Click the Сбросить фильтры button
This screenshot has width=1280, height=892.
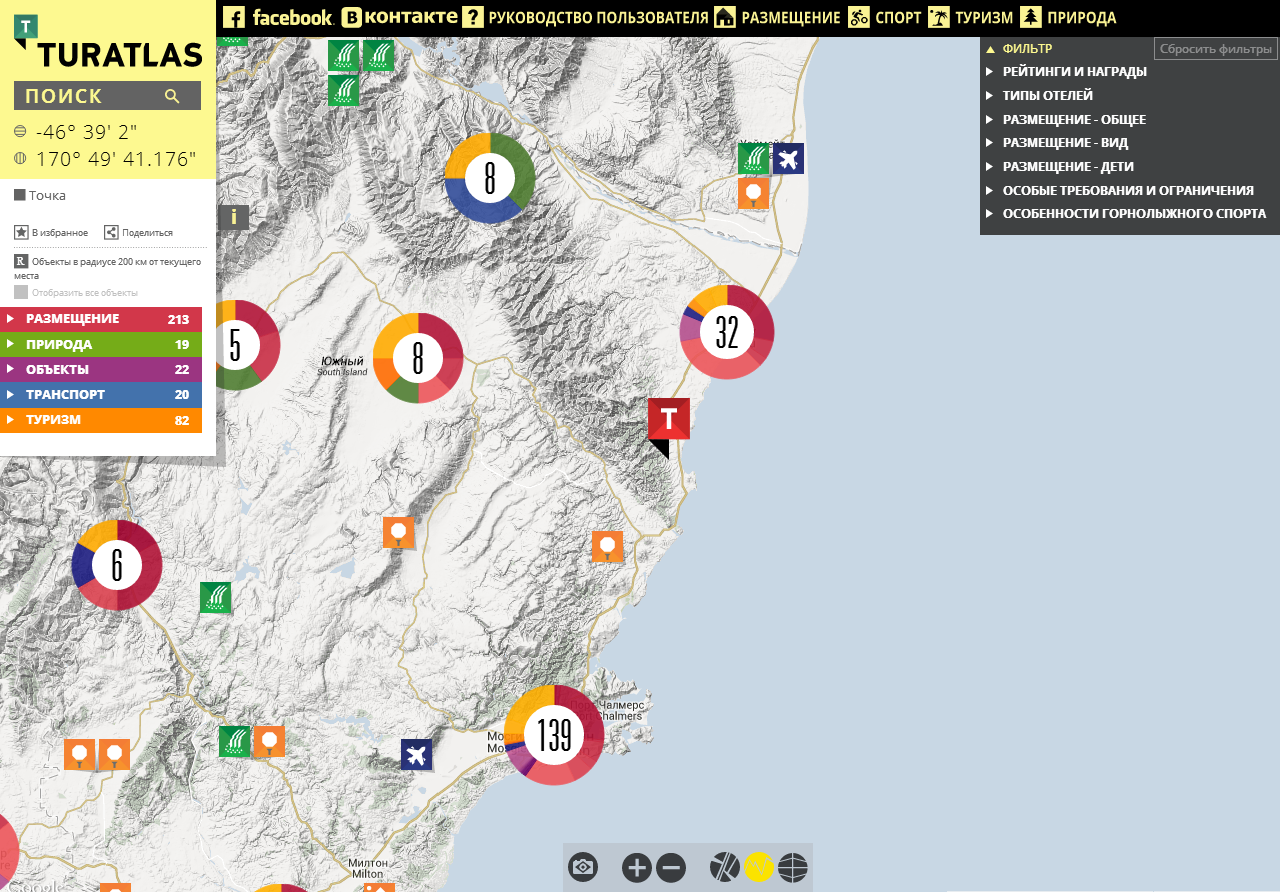point(1216,48)
